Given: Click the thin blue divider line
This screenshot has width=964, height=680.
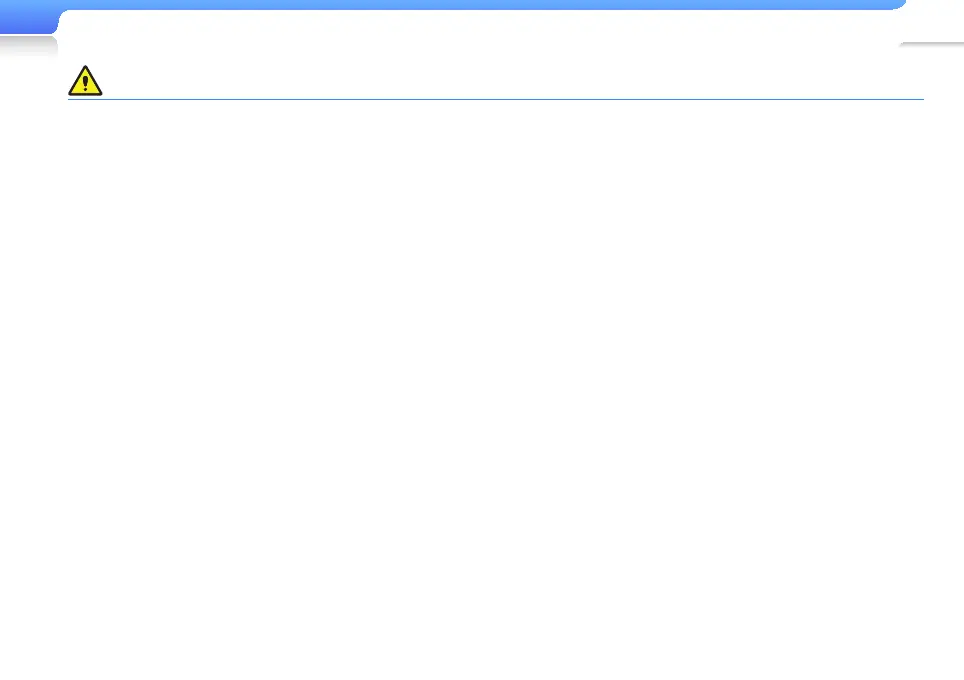Looking at the screenshot, I should tap(496, 99).
